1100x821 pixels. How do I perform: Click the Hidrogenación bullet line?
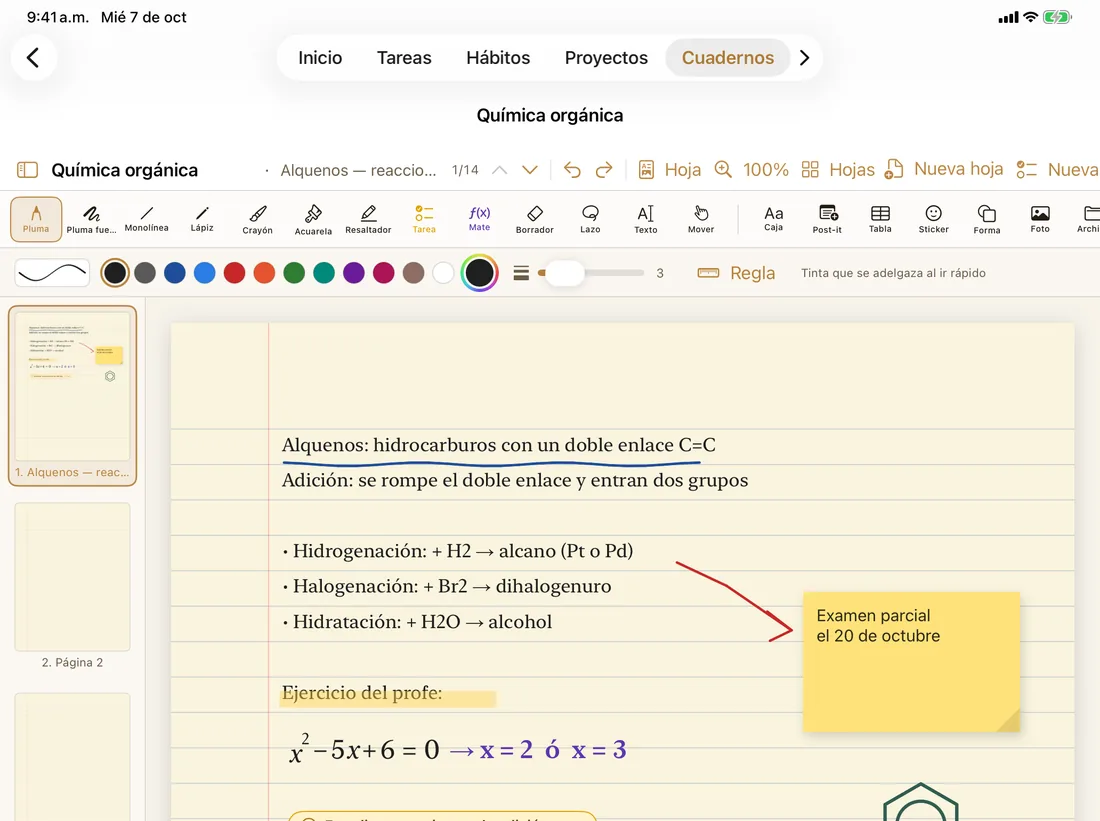coord(457,551)
